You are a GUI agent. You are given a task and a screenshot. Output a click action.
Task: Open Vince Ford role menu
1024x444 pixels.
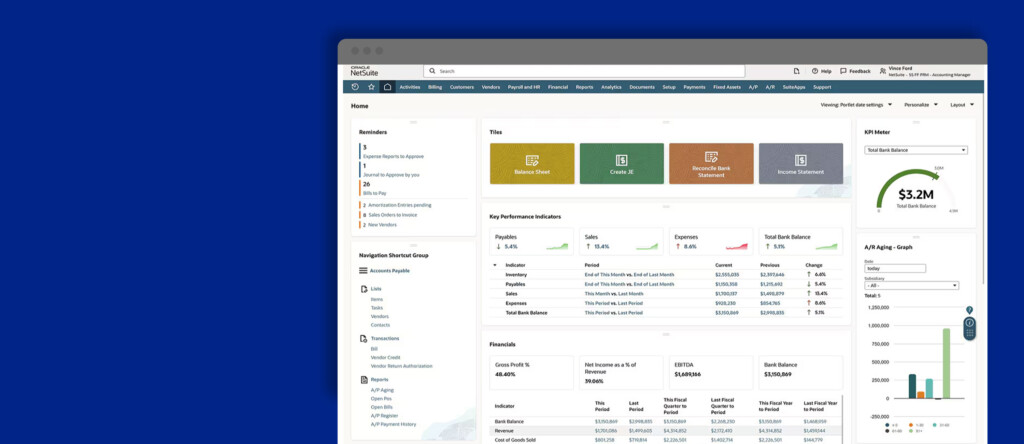(x=925, y=71)
